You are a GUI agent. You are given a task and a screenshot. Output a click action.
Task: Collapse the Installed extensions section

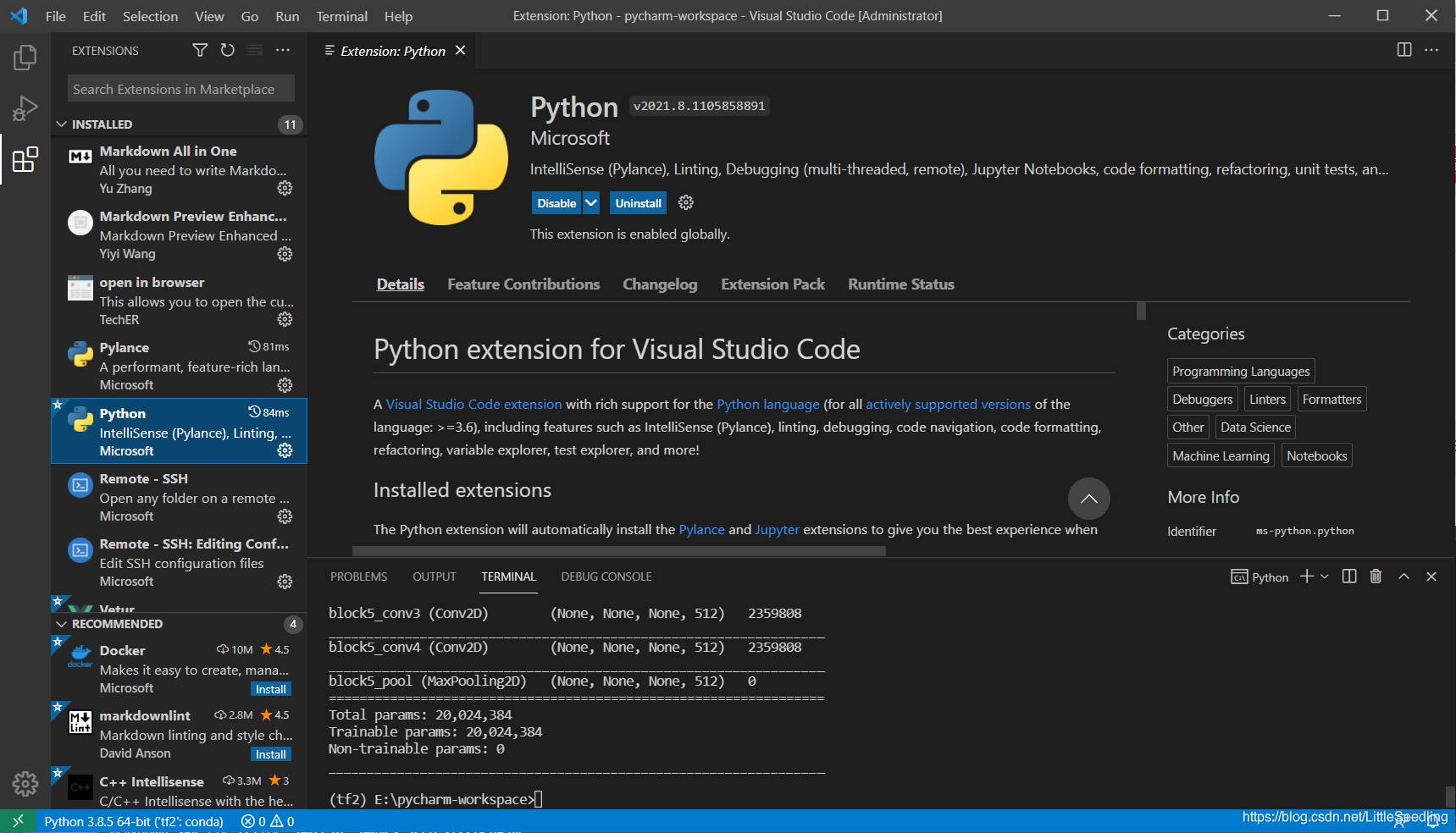tap(61, 124)
